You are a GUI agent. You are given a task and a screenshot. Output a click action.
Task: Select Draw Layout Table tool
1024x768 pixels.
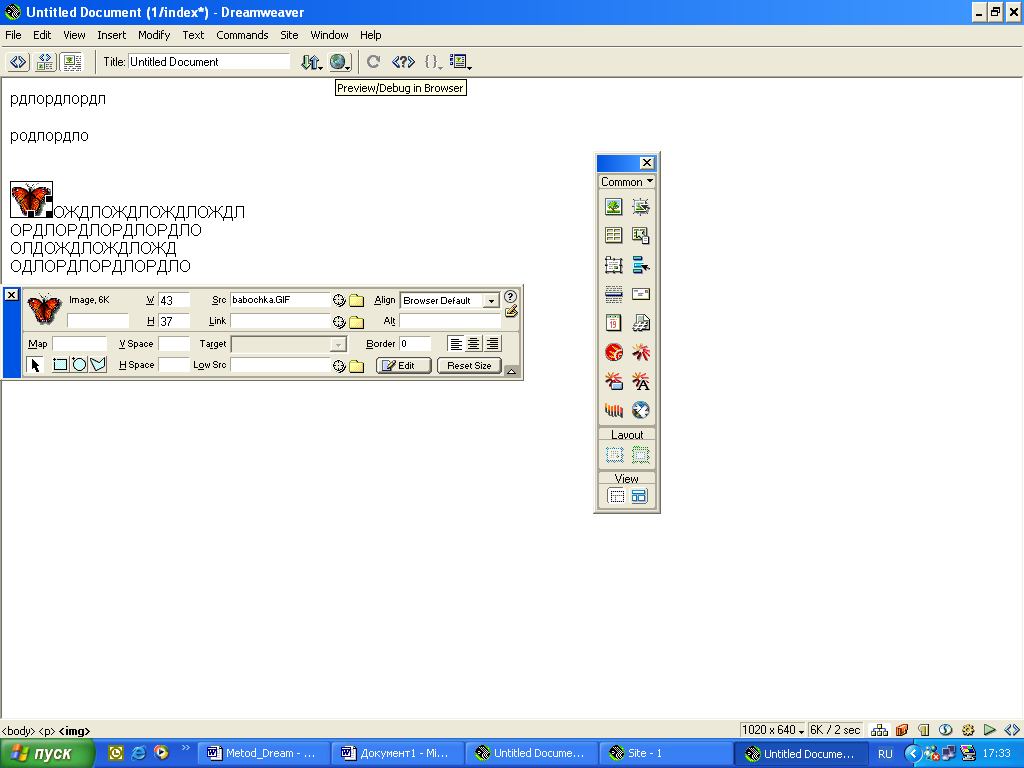point(641,455)
